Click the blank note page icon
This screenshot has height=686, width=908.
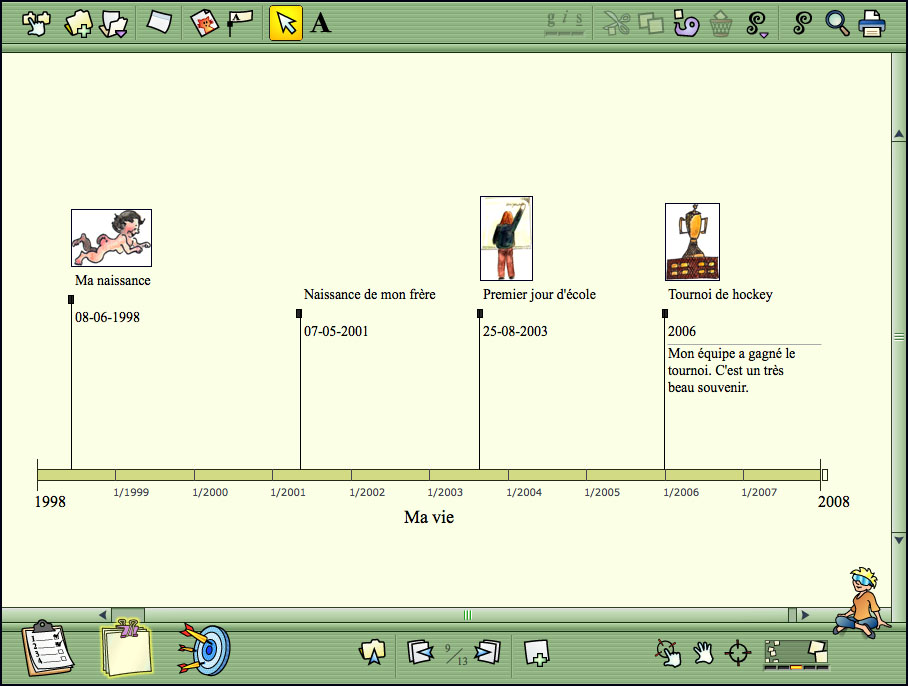tap(159, 23)
